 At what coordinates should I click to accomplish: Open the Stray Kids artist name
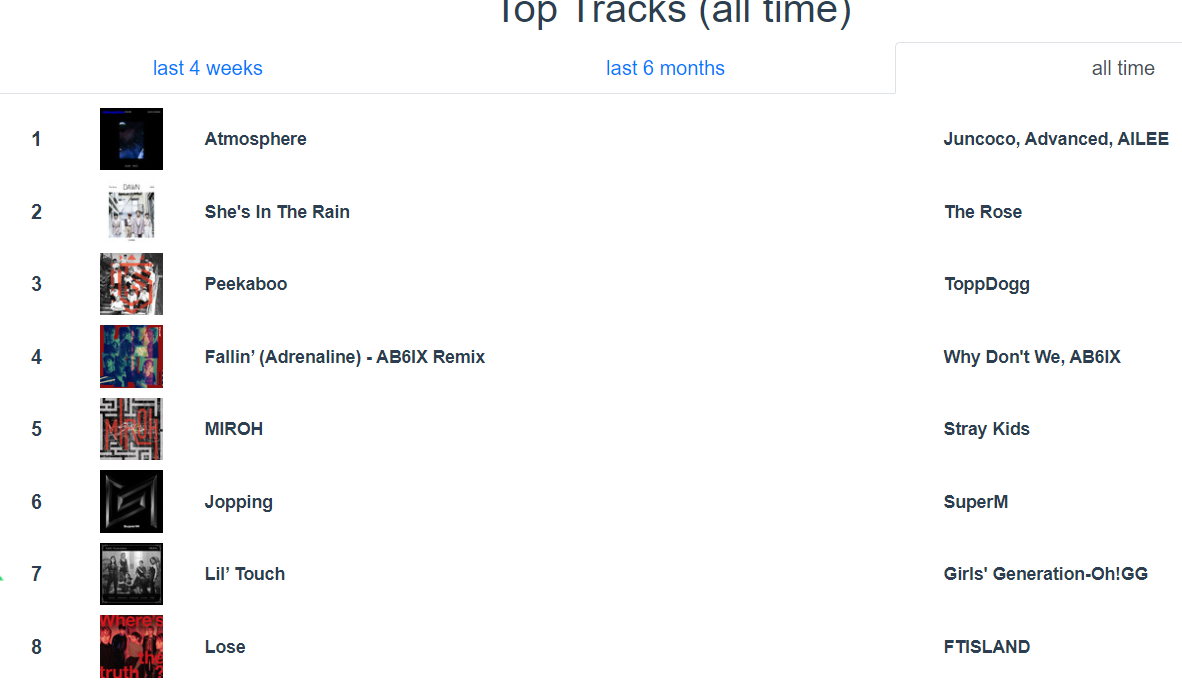[x=986, y=429]
